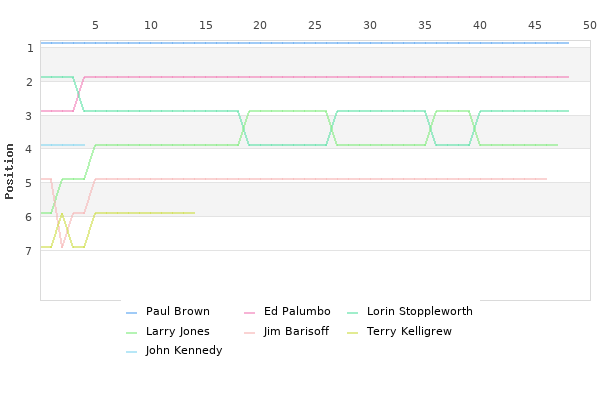Click the x-axis label 10
Screen dimensions: 600x400
[151, 25]
